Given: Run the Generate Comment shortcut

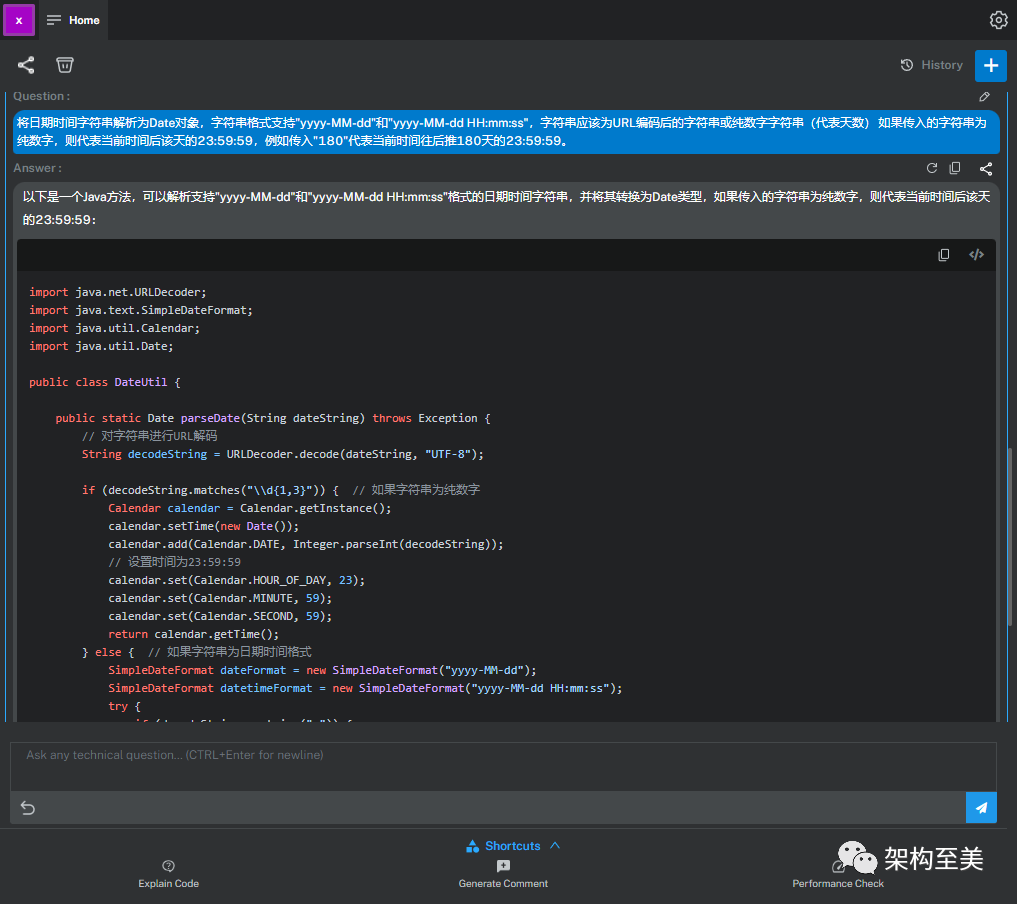Looking at the screenshot, I should (x=503, y=874).
